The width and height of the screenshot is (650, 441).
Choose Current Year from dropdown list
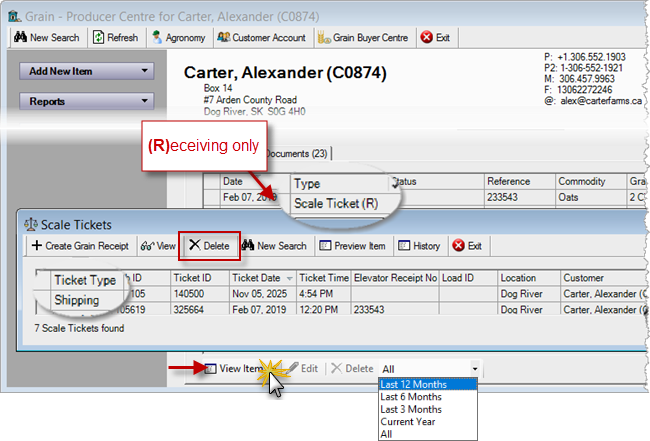tap(428, 422)
